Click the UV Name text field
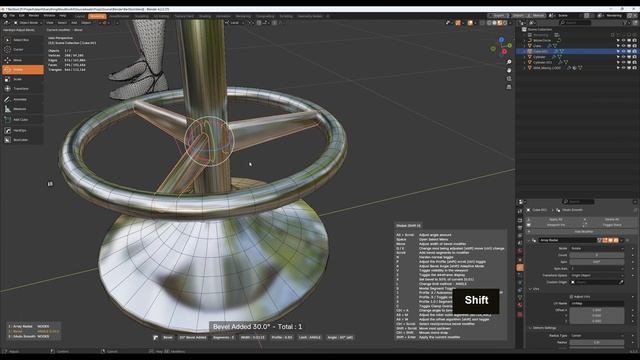 coord(597,304)
